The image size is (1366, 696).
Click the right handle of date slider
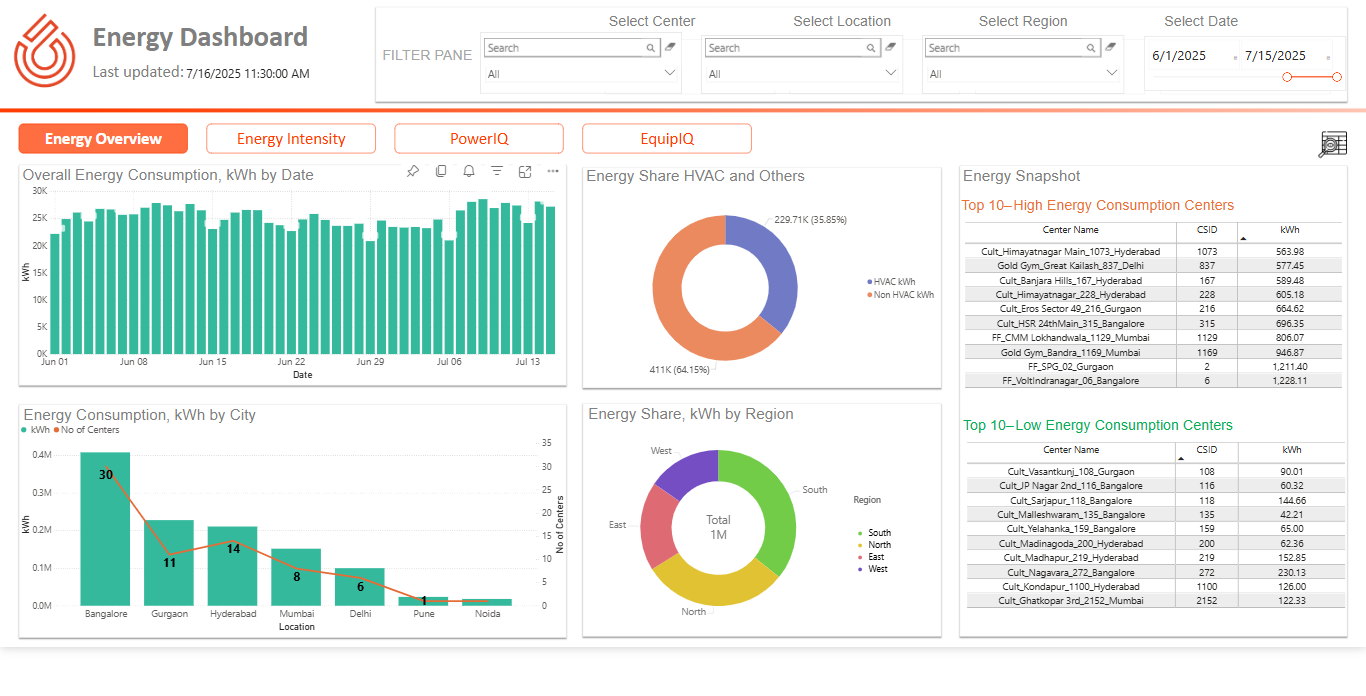[x=1337, y=77]
